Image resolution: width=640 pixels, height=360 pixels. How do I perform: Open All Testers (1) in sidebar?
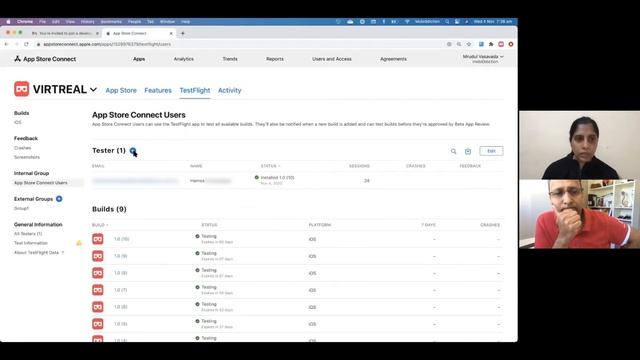pyautogui.click(x=28, y=234)
